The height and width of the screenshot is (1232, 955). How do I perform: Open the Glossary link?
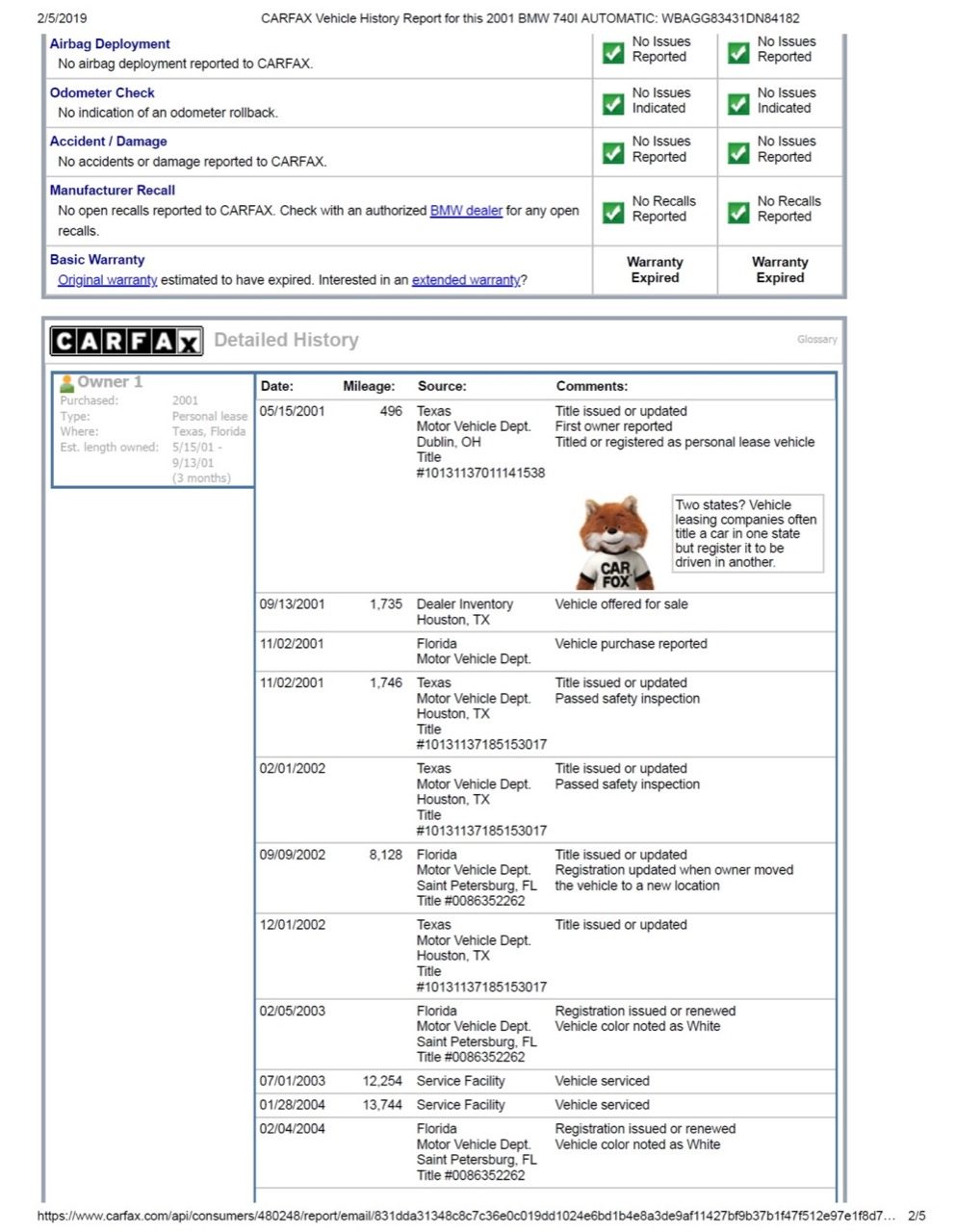point(817,339)
